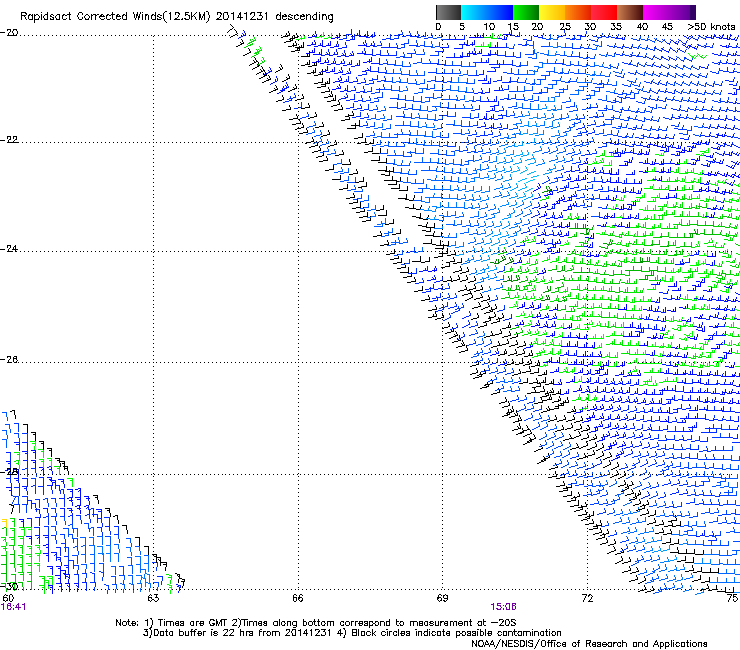Select the green 15-20 knots color swatch
Viewport: 740px width, 650px height.
tap(526, 12)
